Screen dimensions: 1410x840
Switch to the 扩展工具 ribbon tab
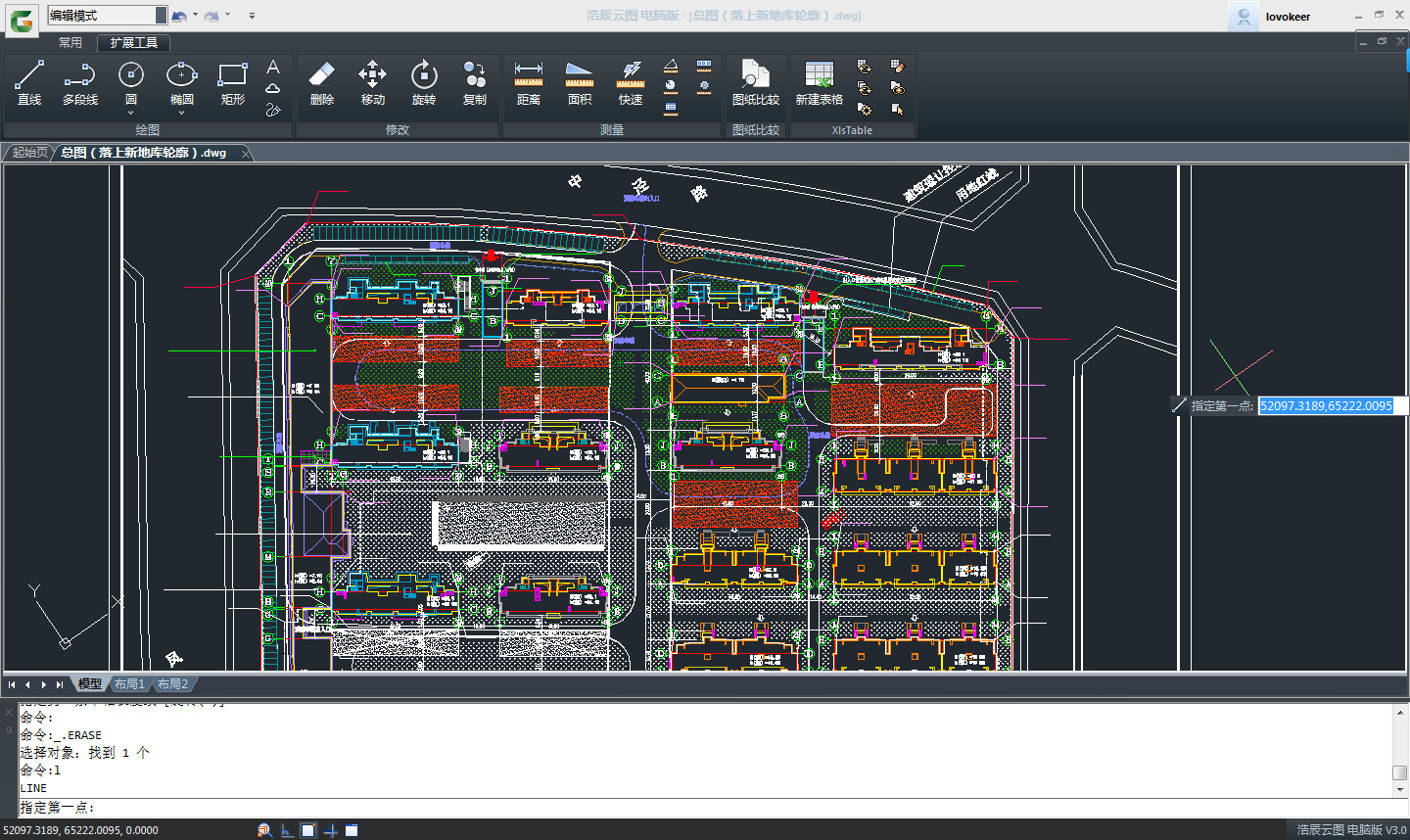click(x=133, y=42)
